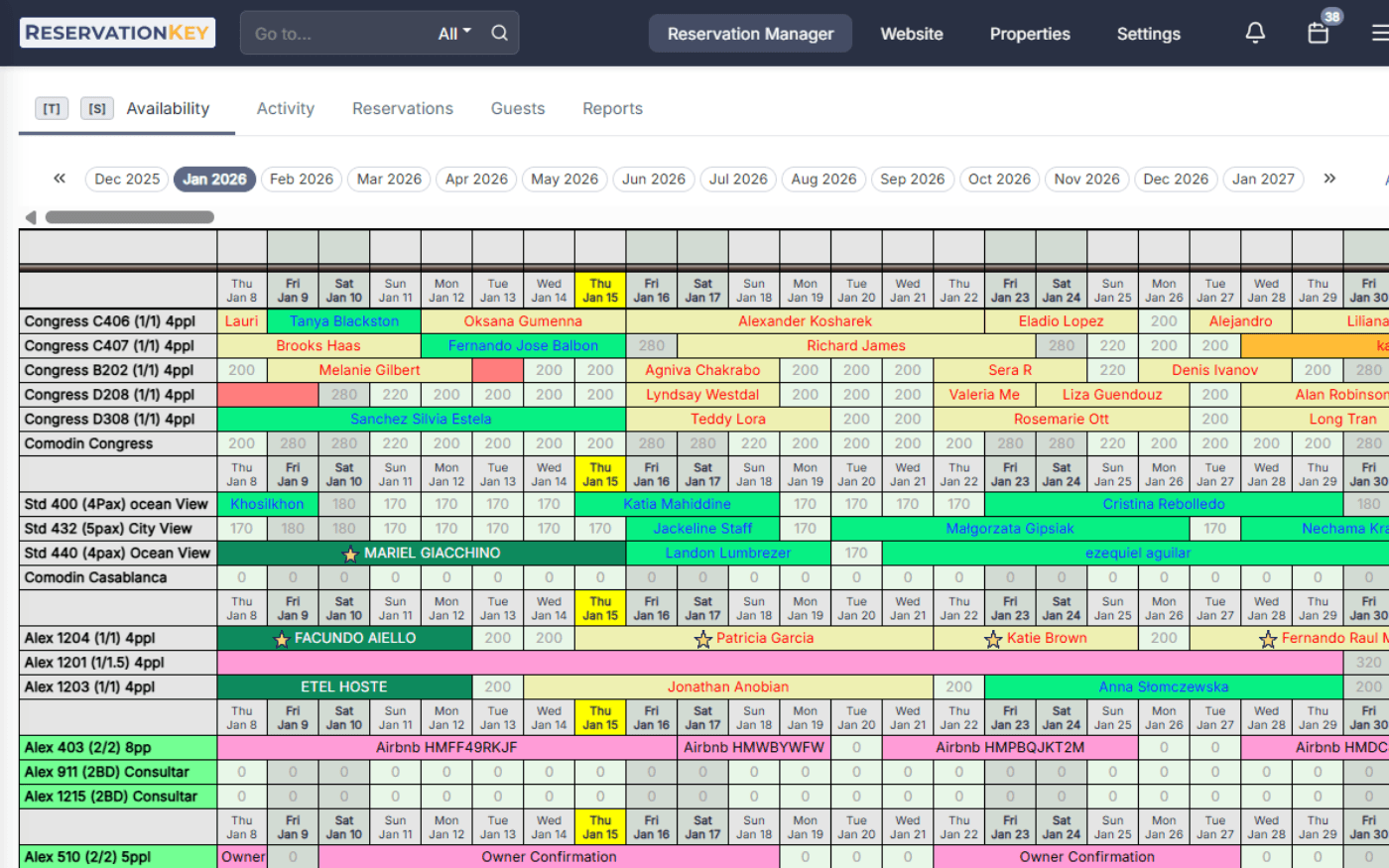Click the double-left arrow before Dec 2025
Image resolution: width=1389 pixels, height=868 pixels.
[59, 179]
